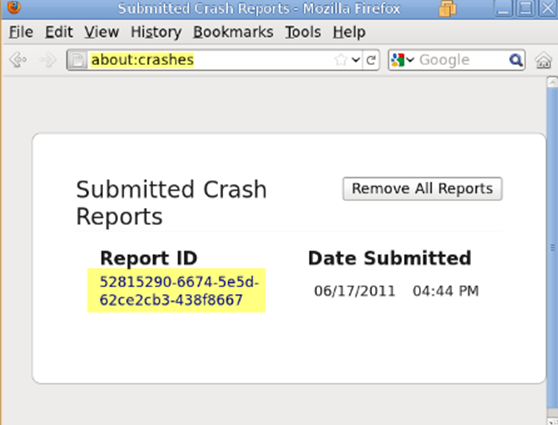The height and width of the screenshot is (425, 558).
Task: Click the page identity icon in address bar
Action: pyautogui.click(x=78, y=60)
